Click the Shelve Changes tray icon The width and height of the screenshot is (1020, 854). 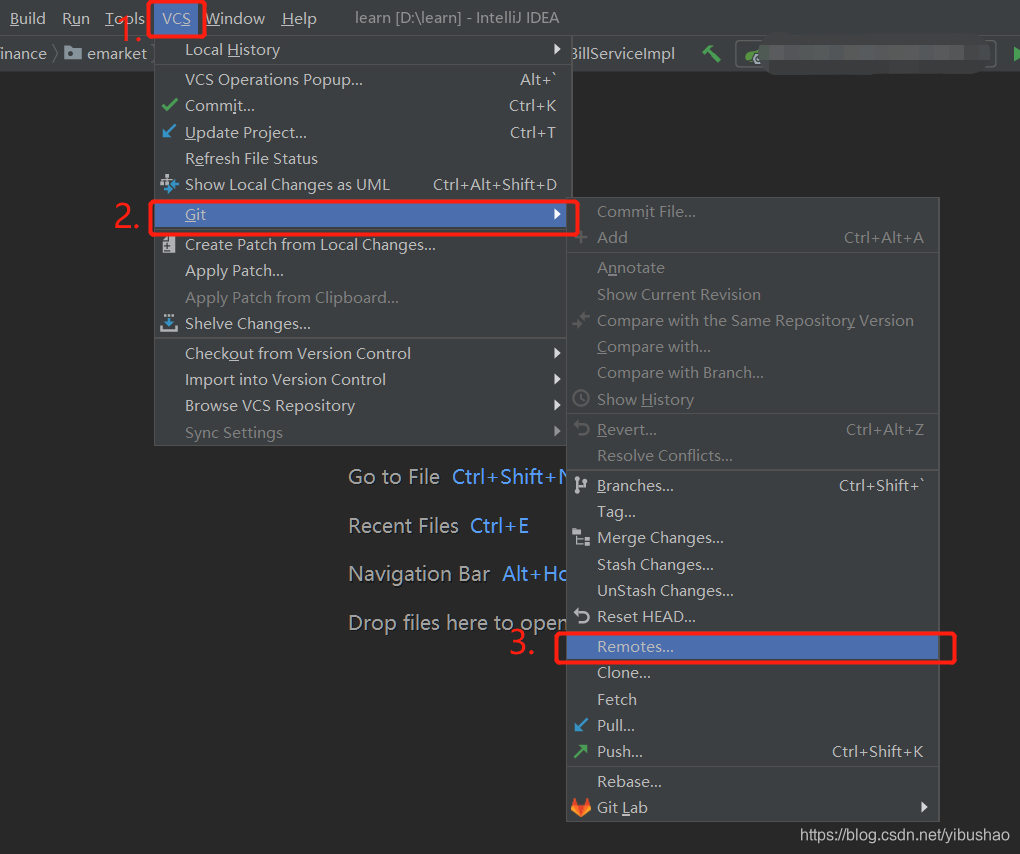point(169,323)
